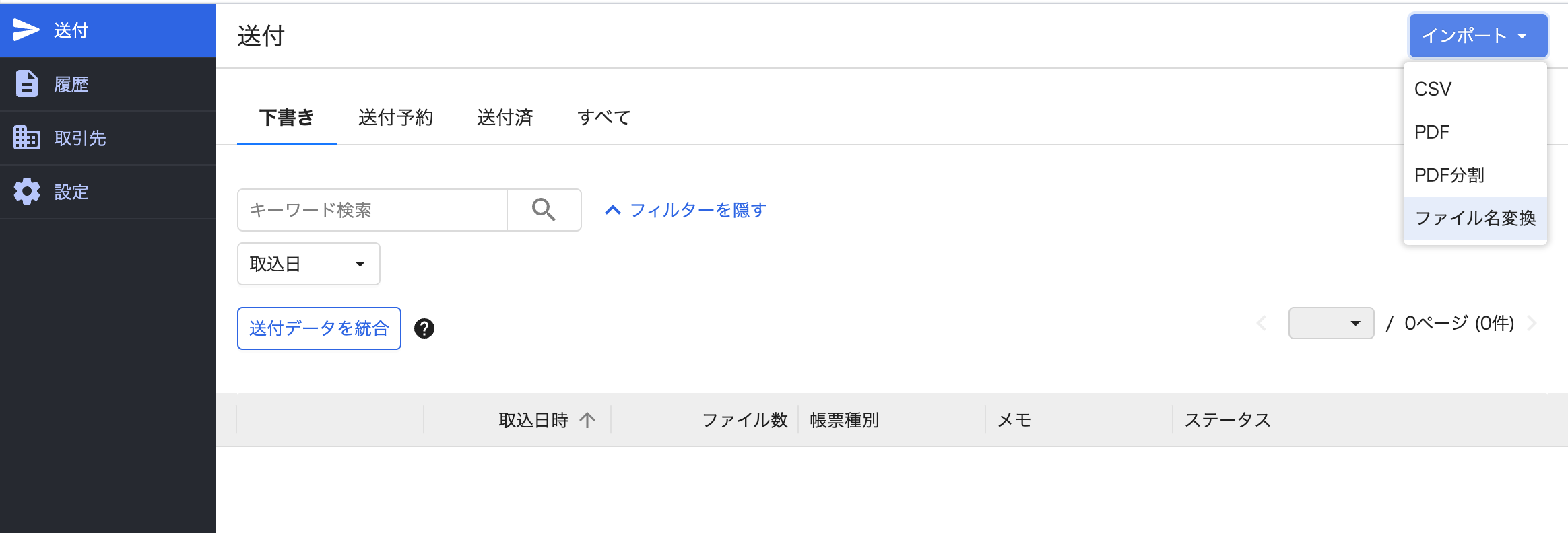Choose ファイル名変換 from import menu
The width and height of the screenshot is (1568, 533).
(x=1475, y=218)
